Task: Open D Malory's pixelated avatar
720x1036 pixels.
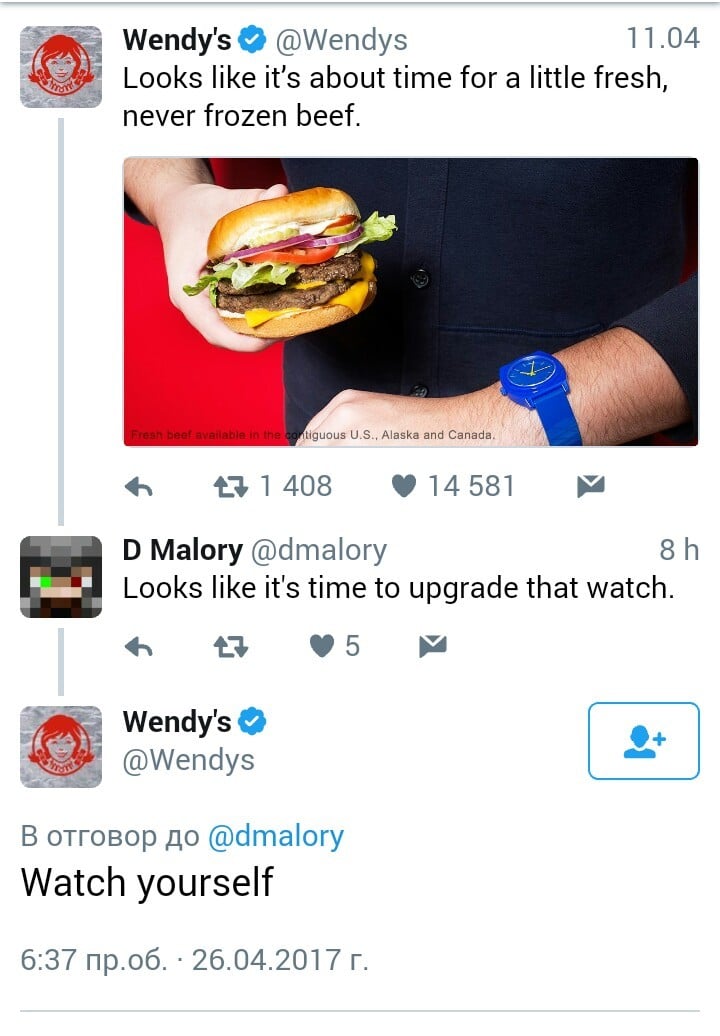Action: click(x=61, y=577)
